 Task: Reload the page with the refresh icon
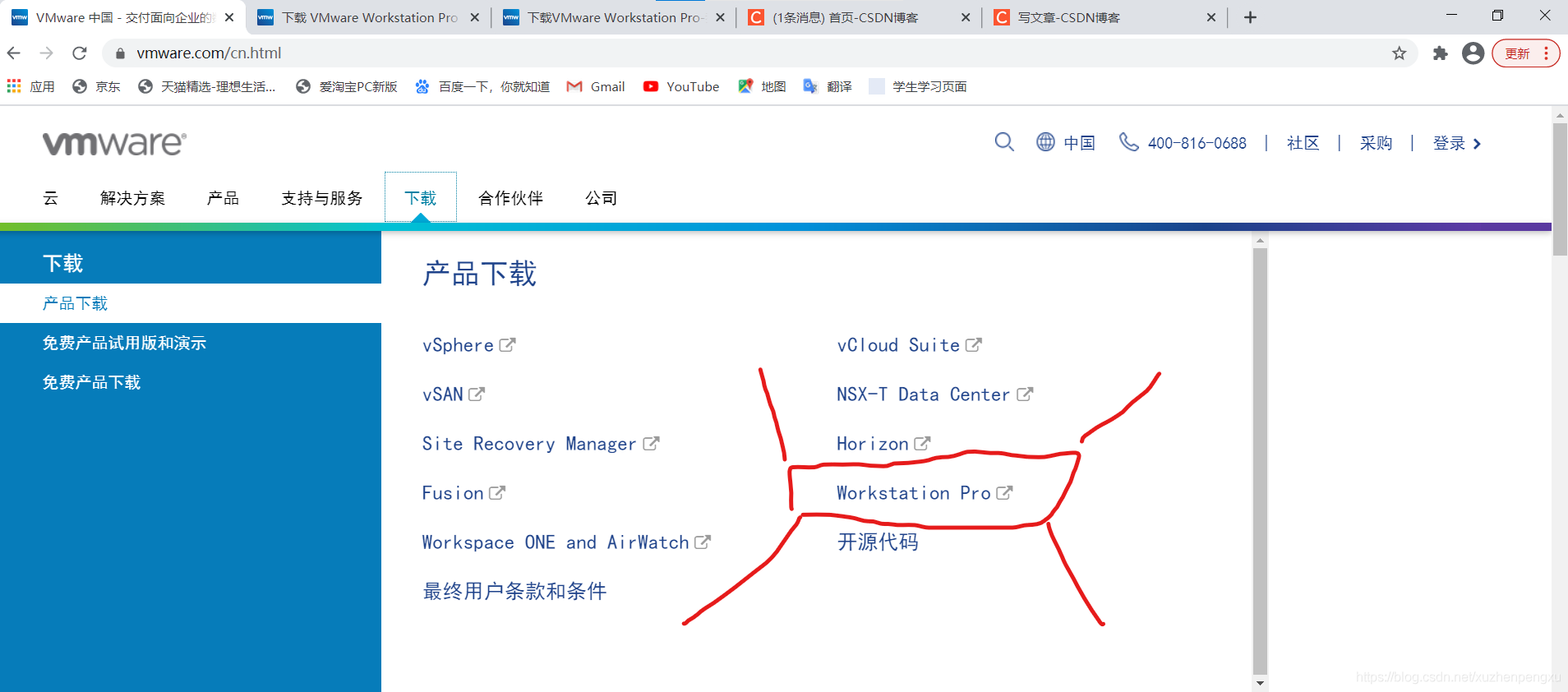[80, 53]
